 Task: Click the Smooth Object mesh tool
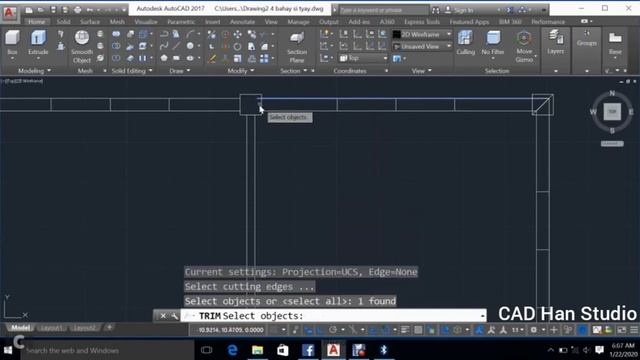click(82, 47)
